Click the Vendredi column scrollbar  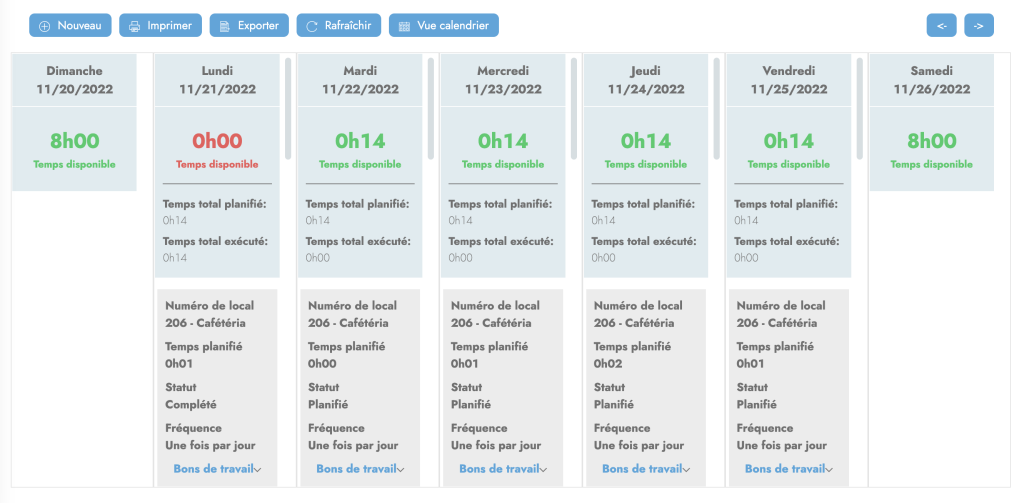coord(860,108)
